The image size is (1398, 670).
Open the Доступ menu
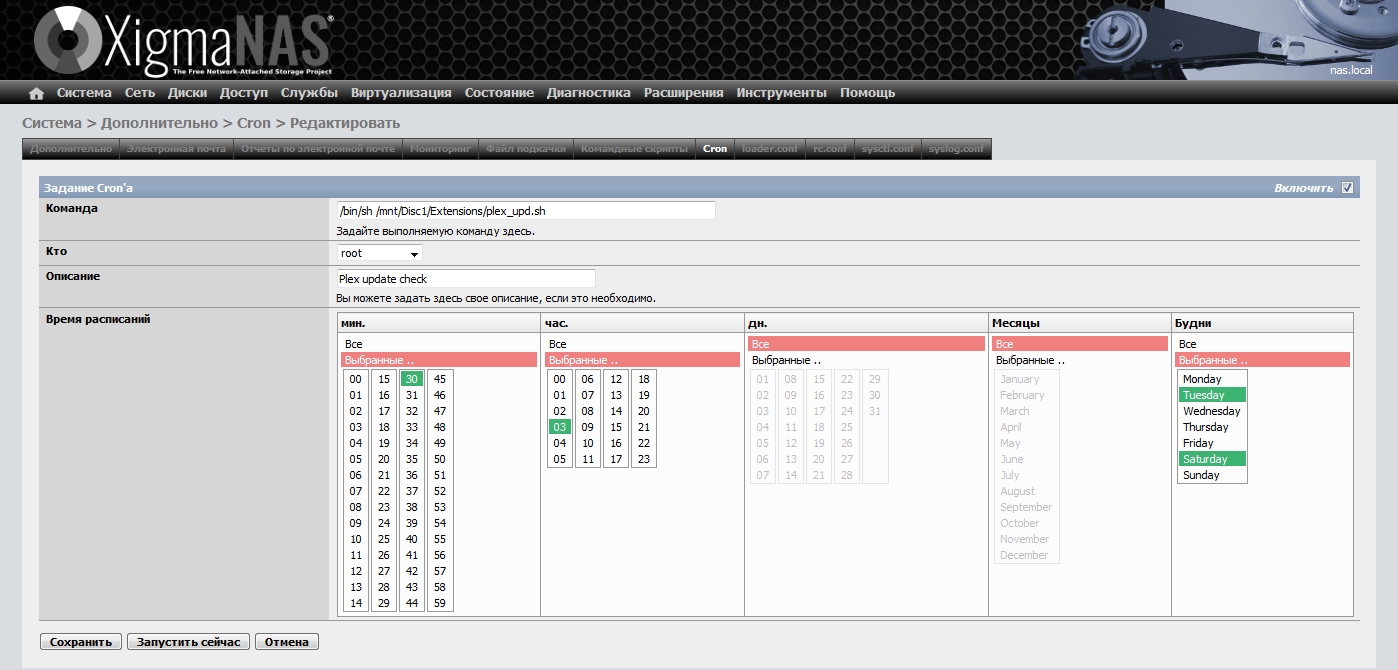point(244,93)
